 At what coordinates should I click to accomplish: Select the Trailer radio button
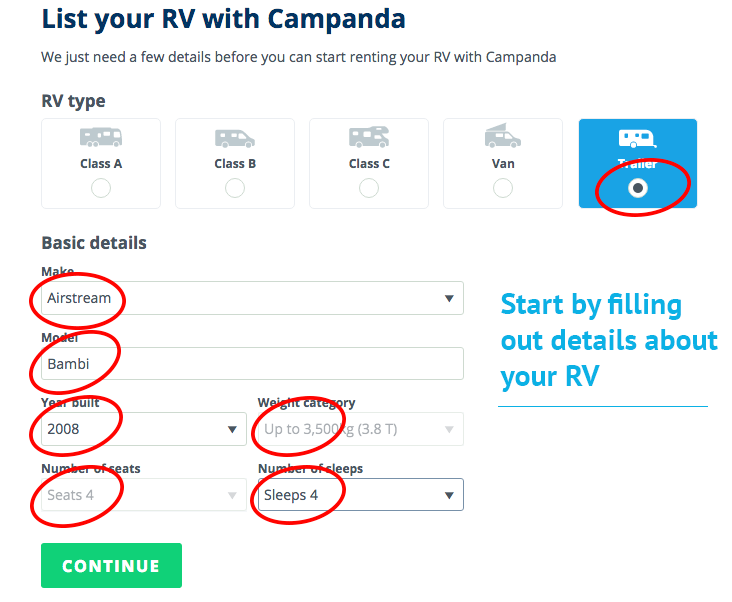638,188
